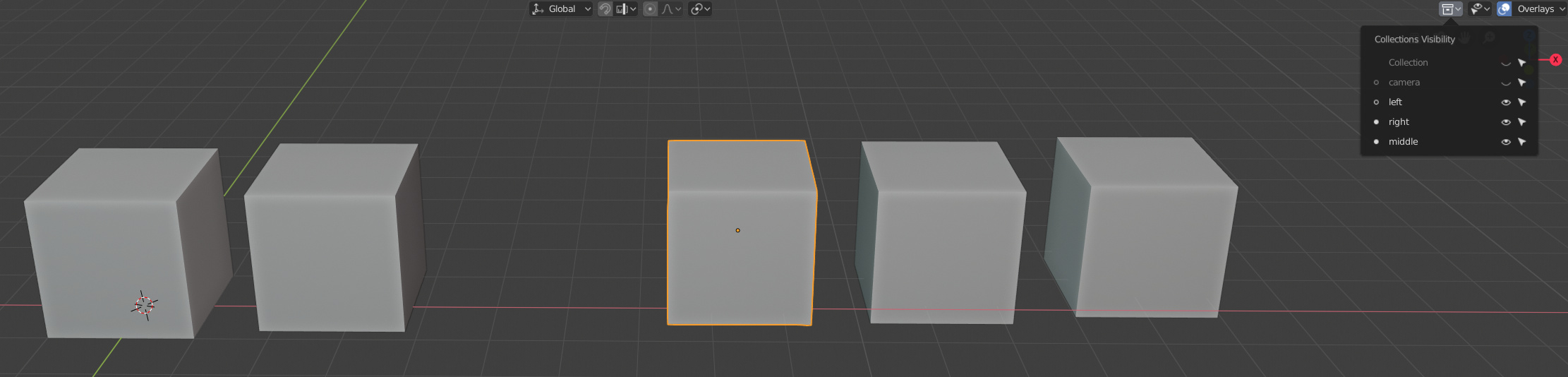
Task: Show the Collection row with its eye icon
Action: (1506, 63)
